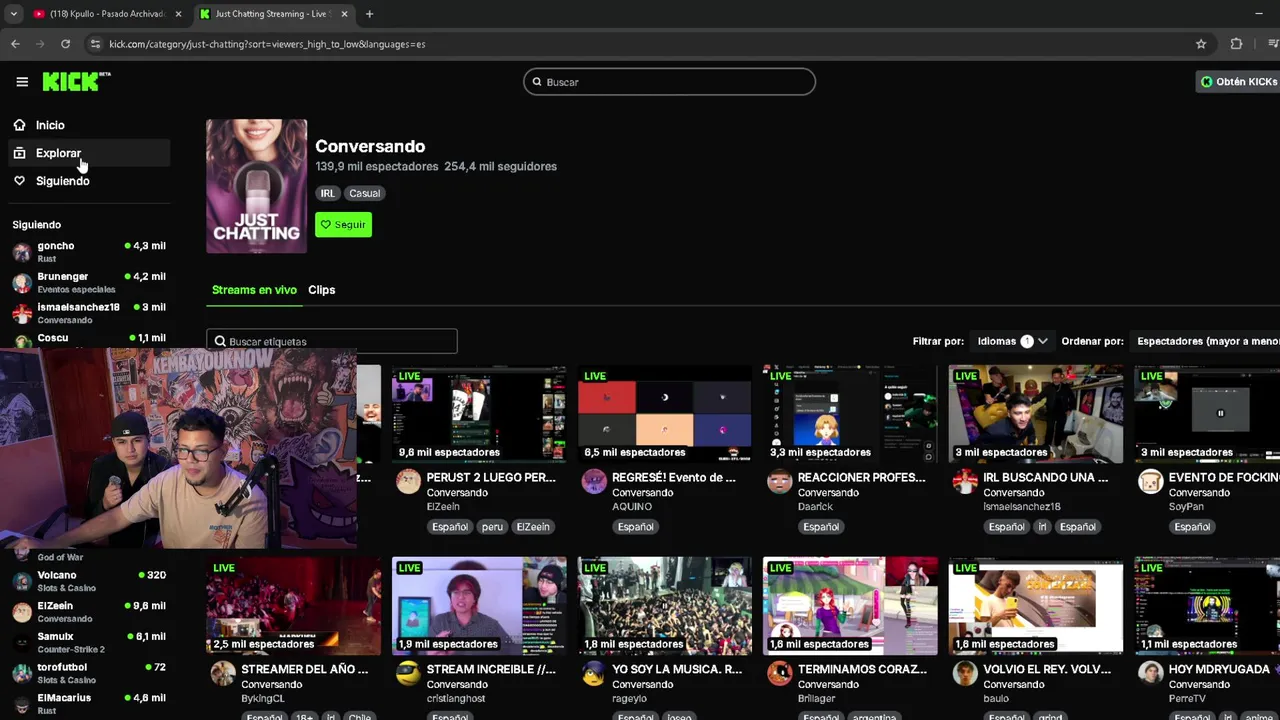This screenshot has width=1280, height=720.
Task: Open ElZeein channel in following list
Action: click(89, 612)
